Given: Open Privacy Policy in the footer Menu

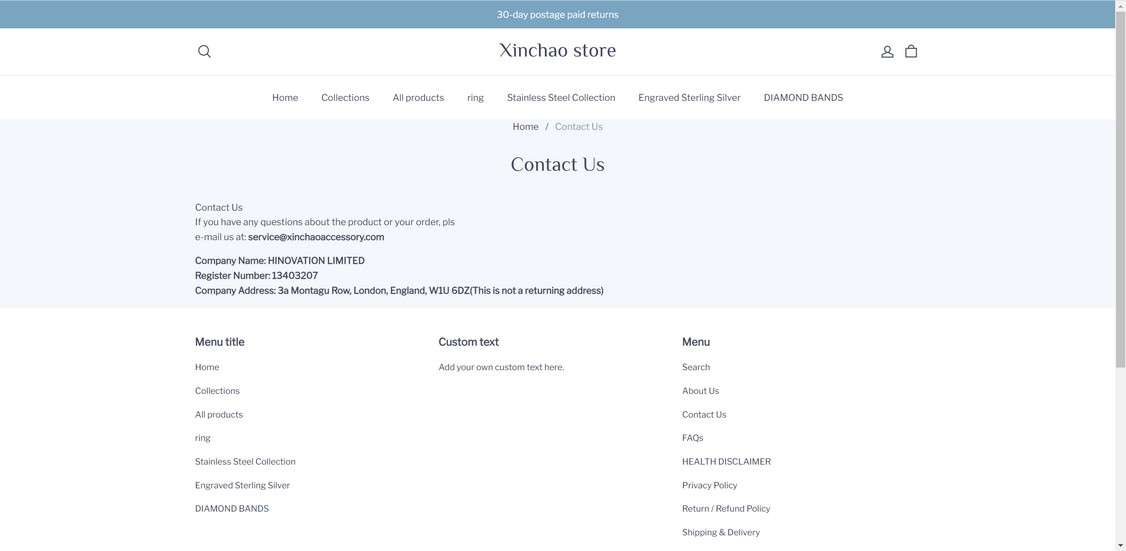Looking at the screenshot, I should pyautogui.click(x=709, y=486).
